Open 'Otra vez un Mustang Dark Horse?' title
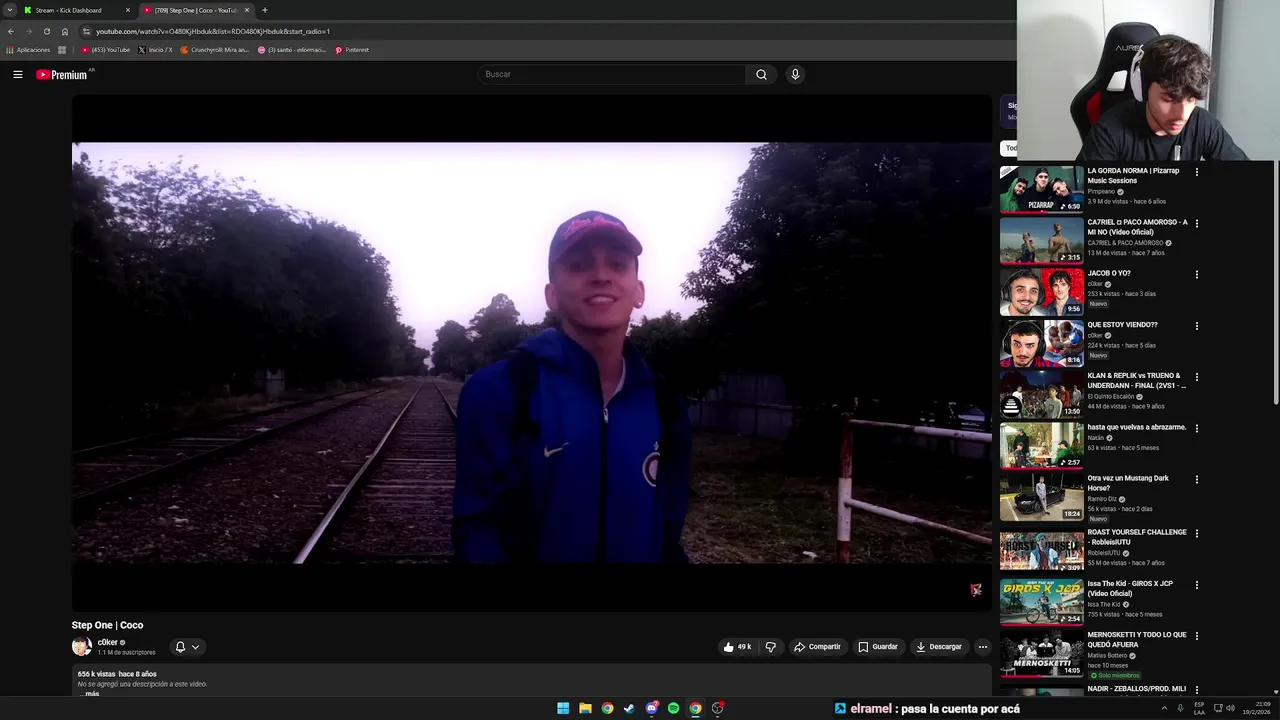Image resolution: width=1280 pixels, height=720 pixels. click(1128, 483)
